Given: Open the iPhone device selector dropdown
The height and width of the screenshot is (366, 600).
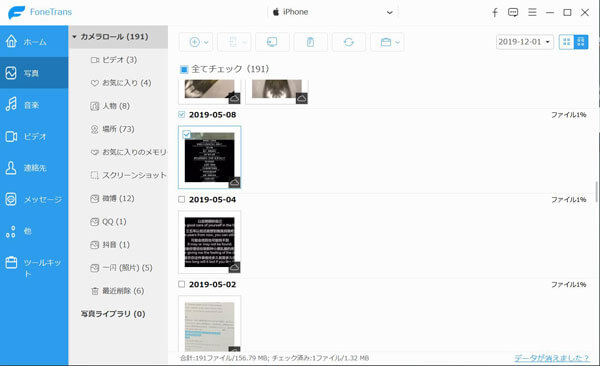Looking at the screenshot, I should (333, 12).
